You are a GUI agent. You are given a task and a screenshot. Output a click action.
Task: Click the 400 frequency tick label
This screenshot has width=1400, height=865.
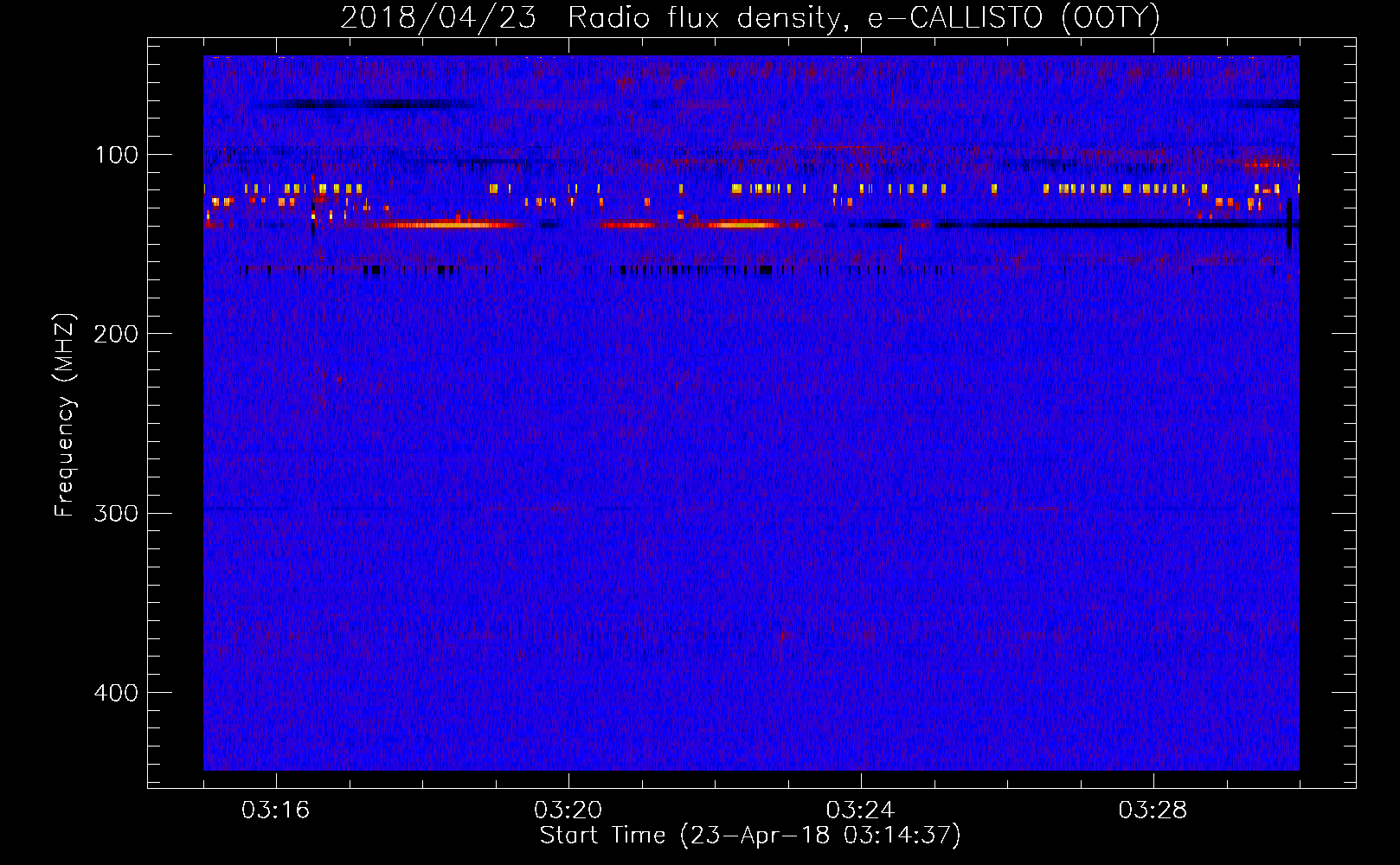coord(116,693)
